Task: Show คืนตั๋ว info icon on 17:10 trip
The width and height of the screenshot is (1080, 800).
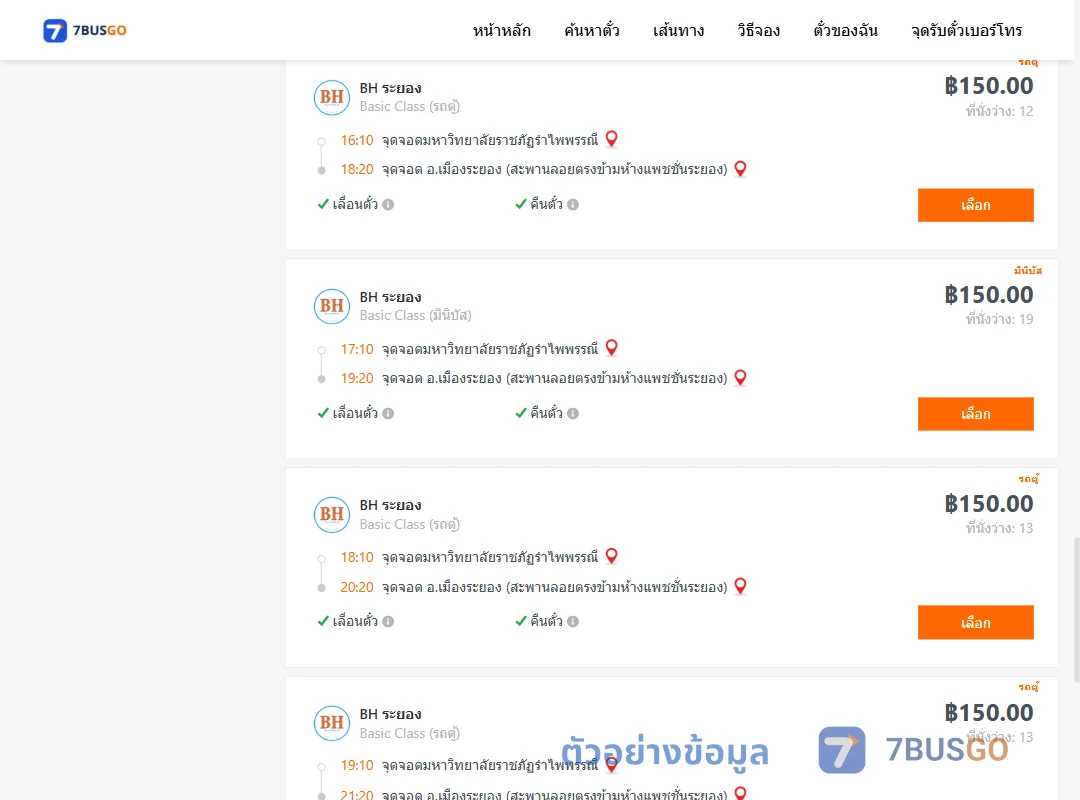Action: coord(573,413)
